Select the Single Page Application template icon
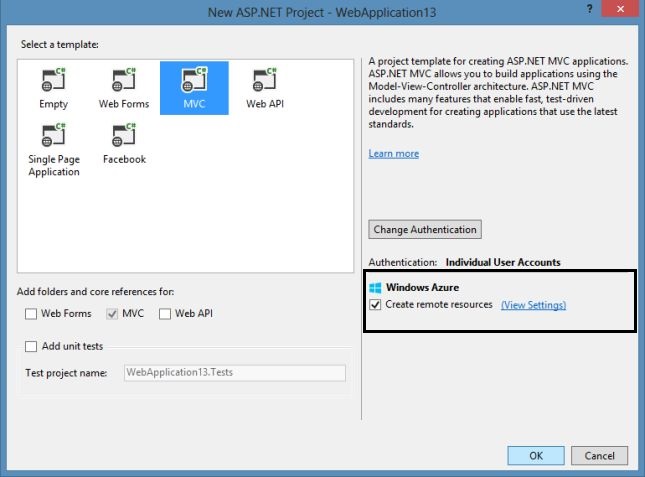The width and height of the screenshot is (645, 477). tap(53, 135)
